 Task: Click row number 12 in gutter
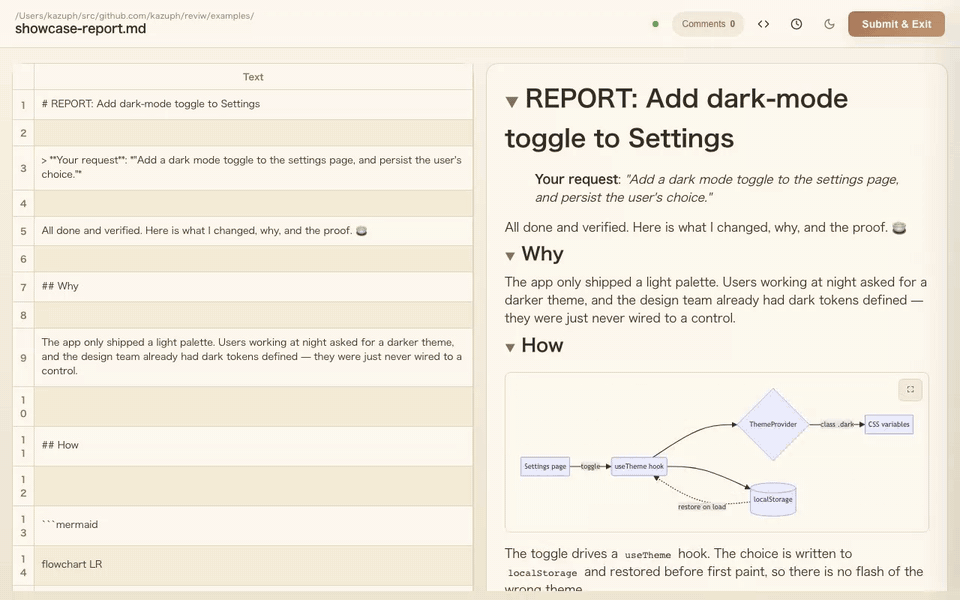coord(23,486)
